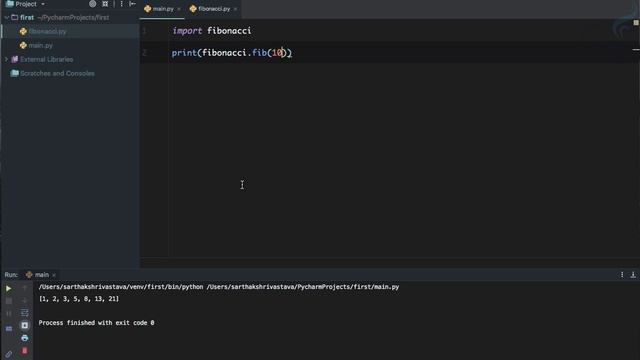Toggle soft-wrap in the run console
Screen dimensions: 640x360
(24, 313)
